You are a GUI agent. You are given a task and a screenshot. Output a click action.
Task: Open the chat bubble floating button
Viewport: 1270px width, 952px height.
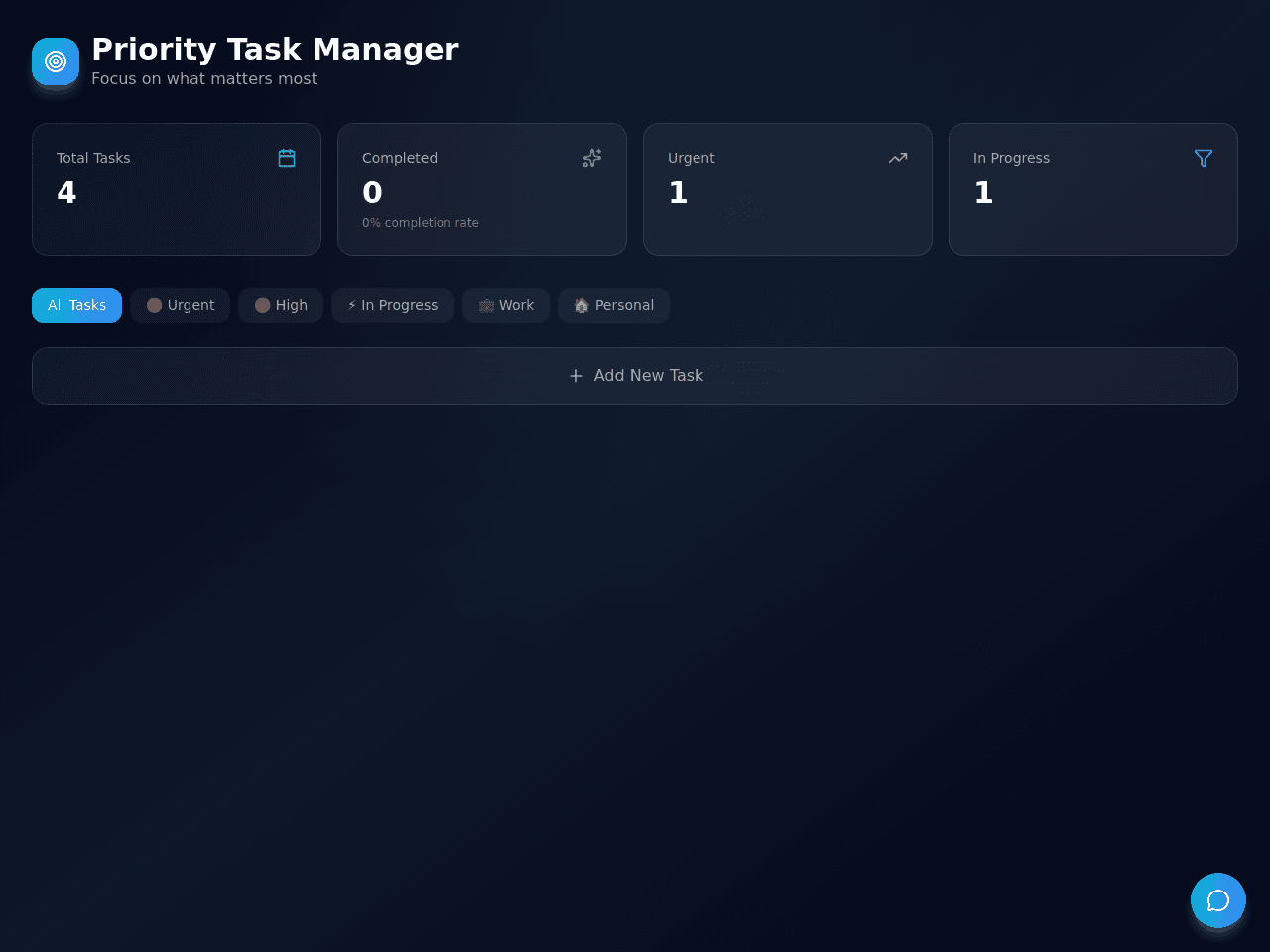click(1218, 900)
